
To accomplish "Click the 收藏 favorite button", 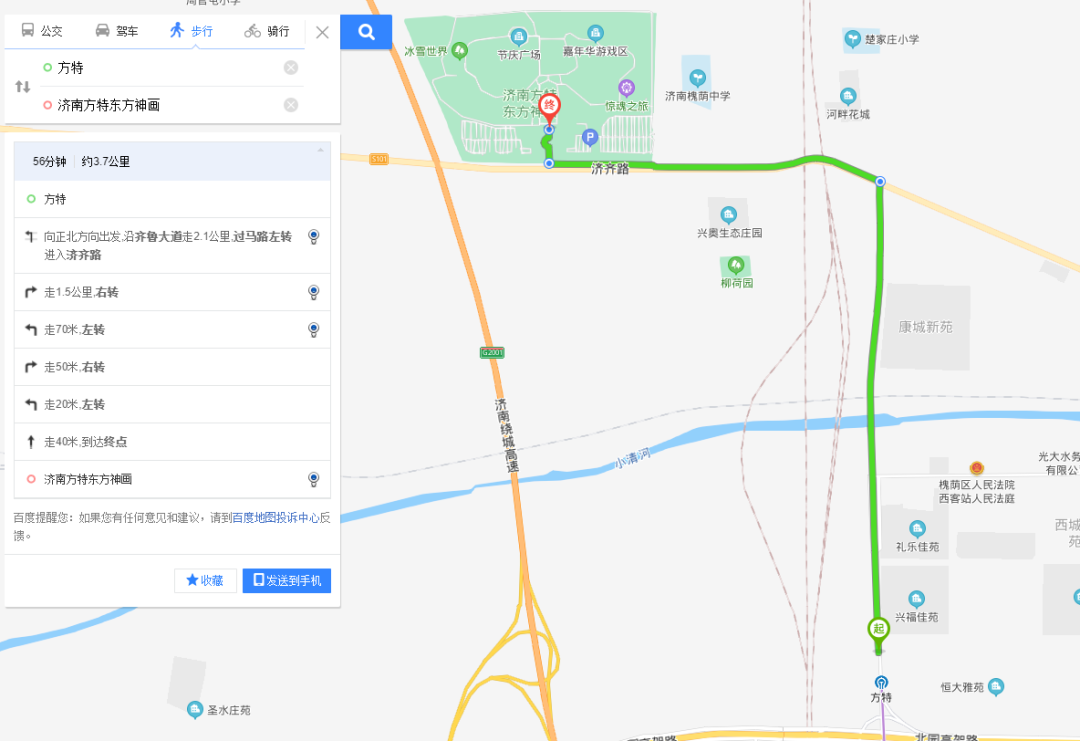I will [205, 581].
